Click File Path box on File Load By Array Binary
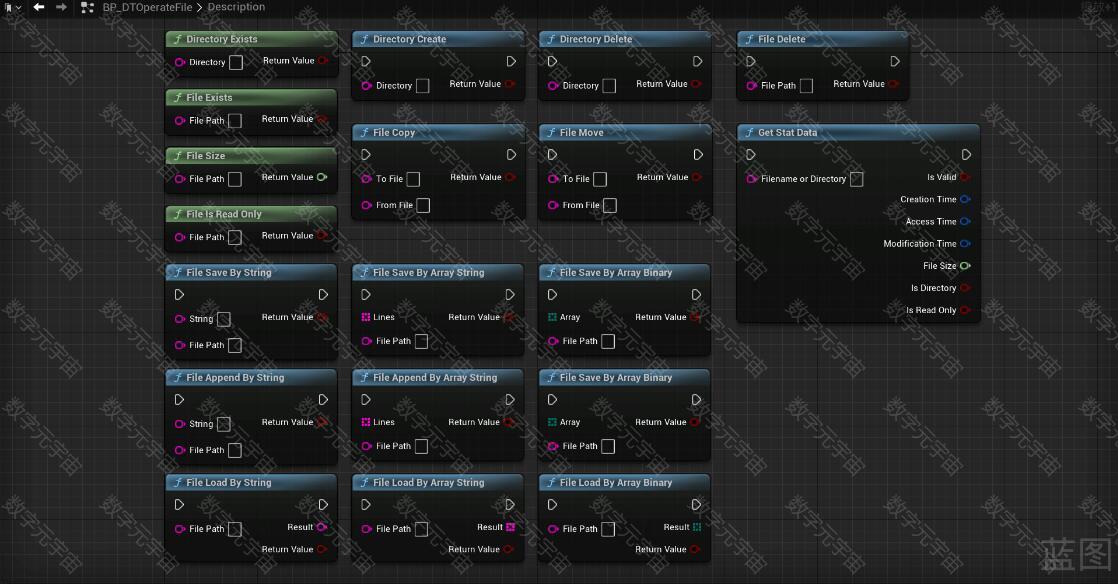The image size is (1118, 584). pyautogui.click(x=608, y=529)
